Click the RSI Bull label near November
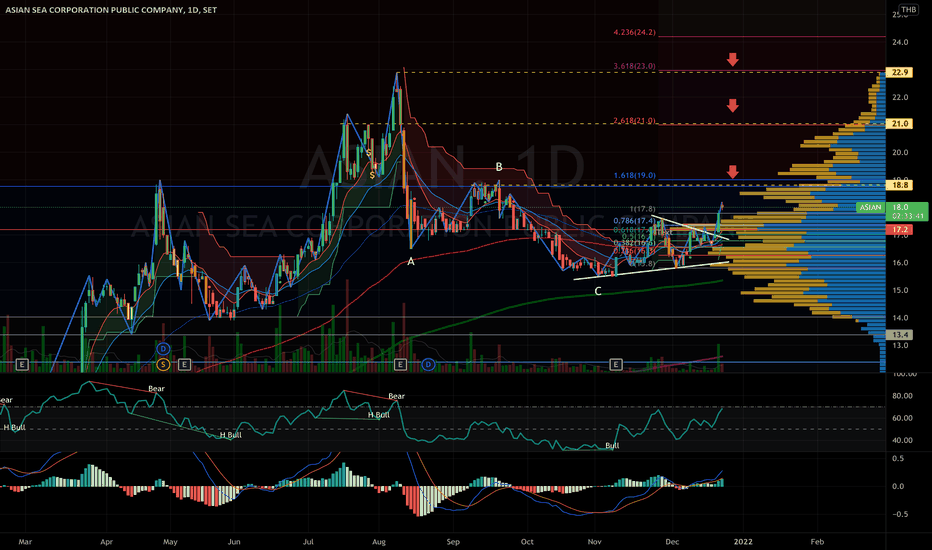The image size is (932, 550). [612, 445]
